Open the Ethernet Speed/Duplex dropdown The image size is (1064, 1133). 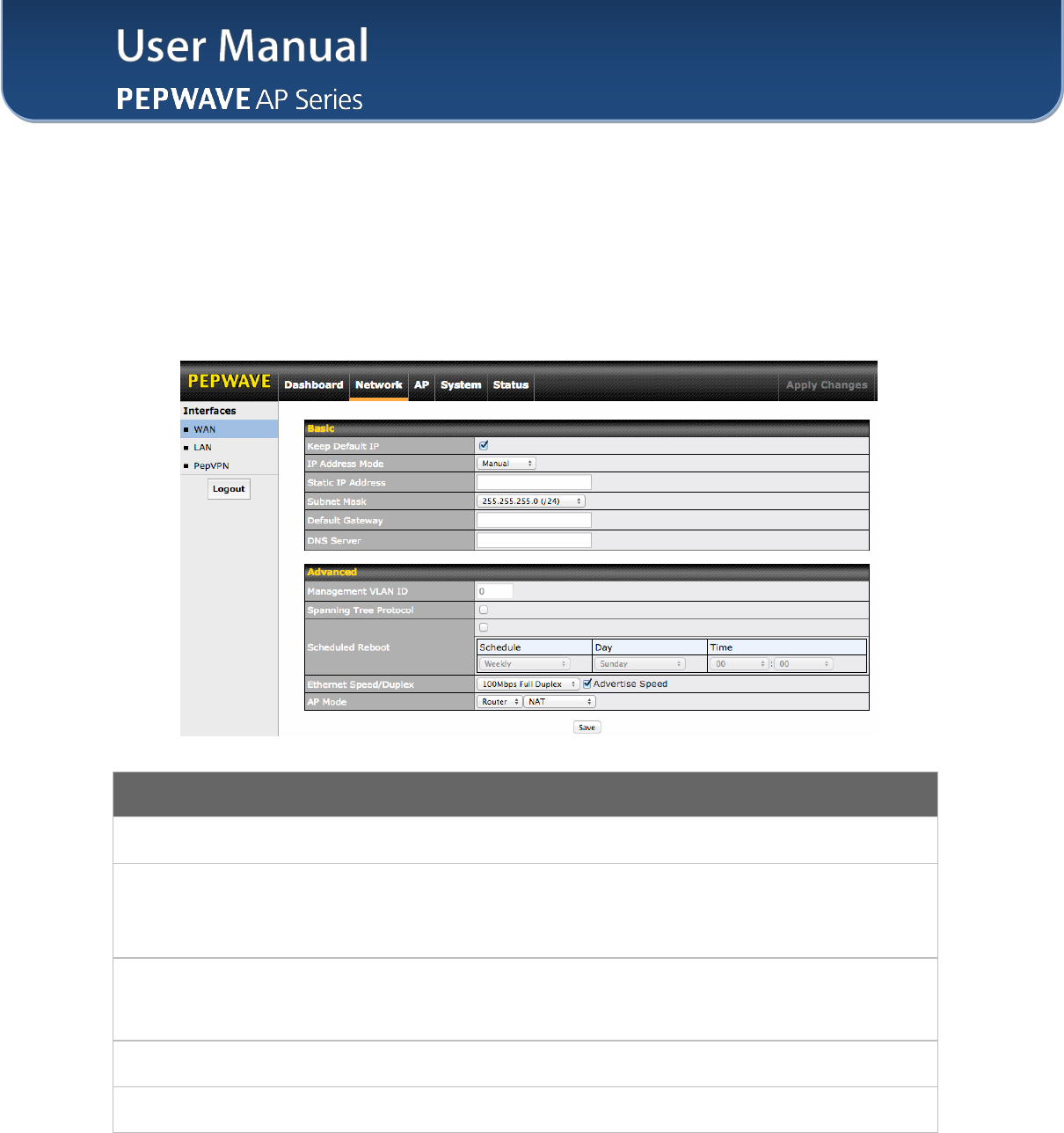(528, 683)
